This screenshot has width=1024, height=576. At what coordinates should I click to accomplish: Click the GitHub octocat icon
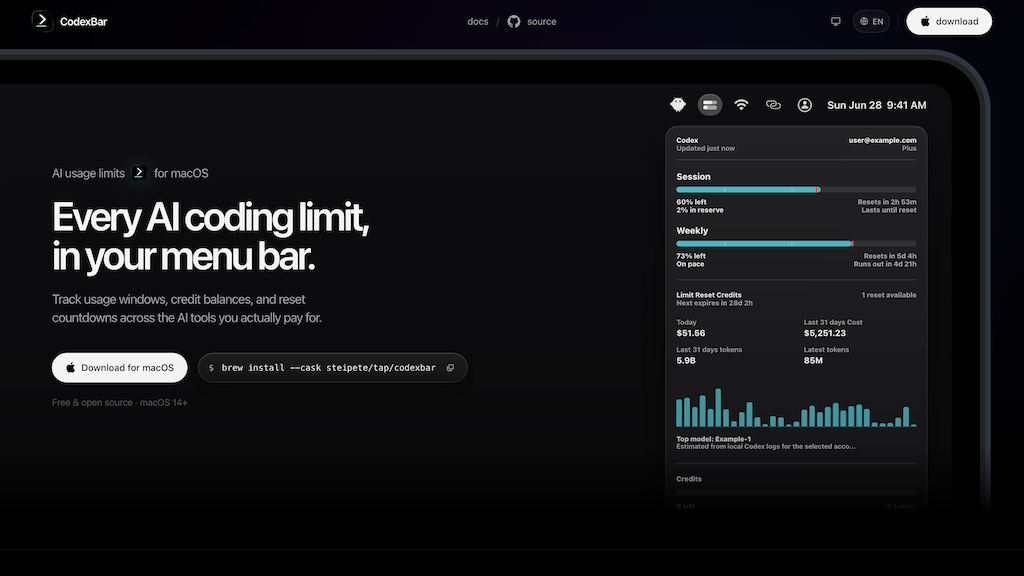click(514, 22)
